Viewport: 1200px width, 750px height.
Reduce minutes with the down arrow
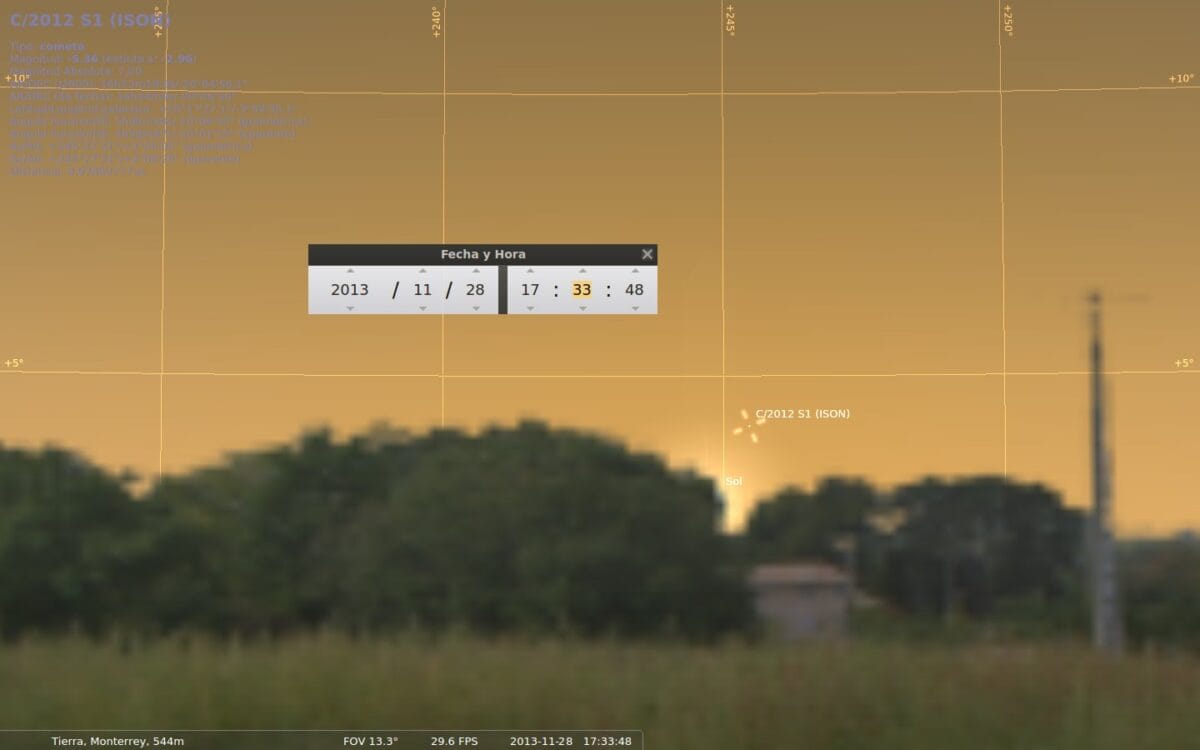coord(582,308)
